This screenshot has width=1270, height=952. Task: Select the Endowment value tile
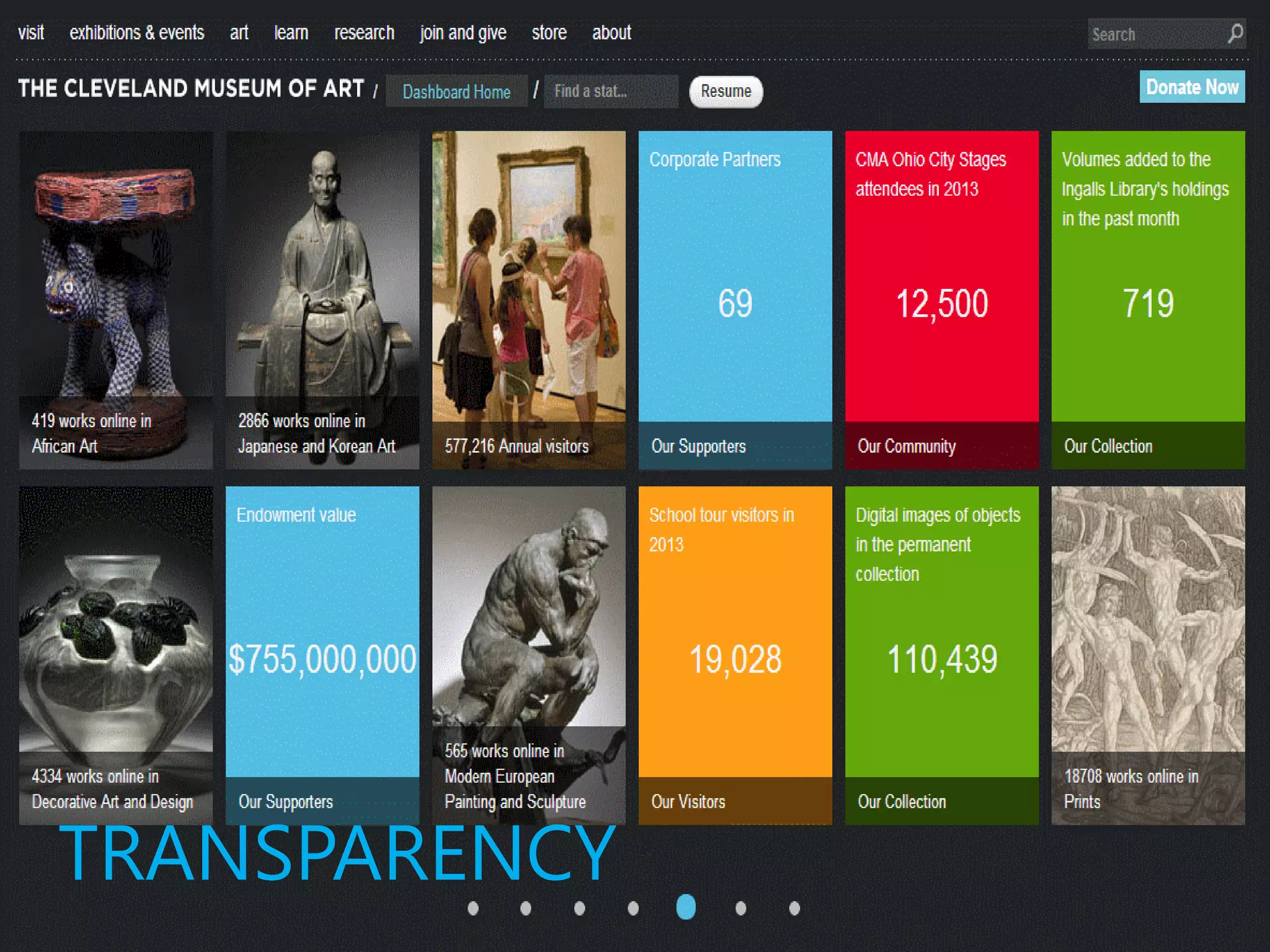322,656
